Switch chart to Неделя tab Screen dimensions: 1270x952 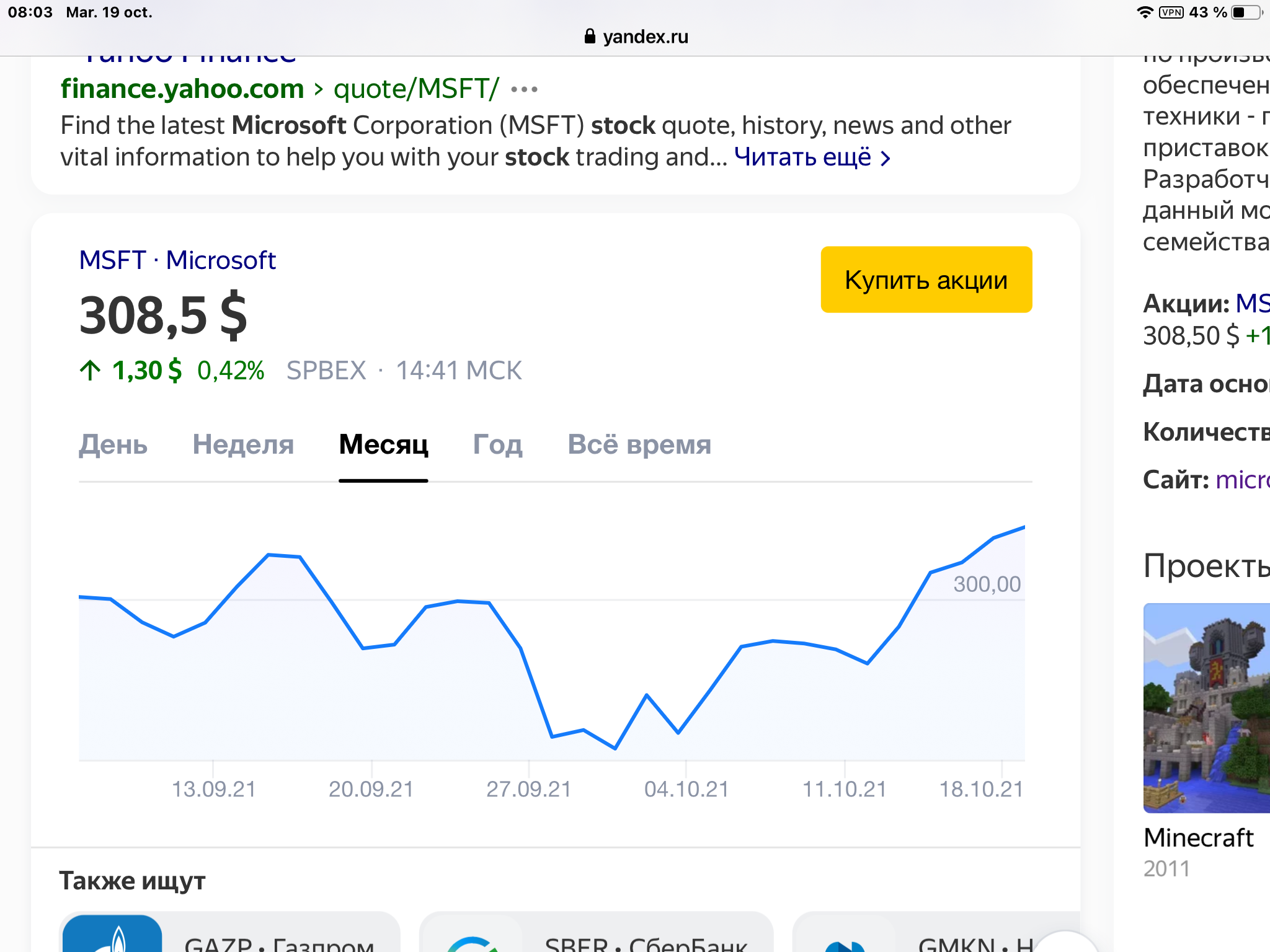tap(243, 444)
